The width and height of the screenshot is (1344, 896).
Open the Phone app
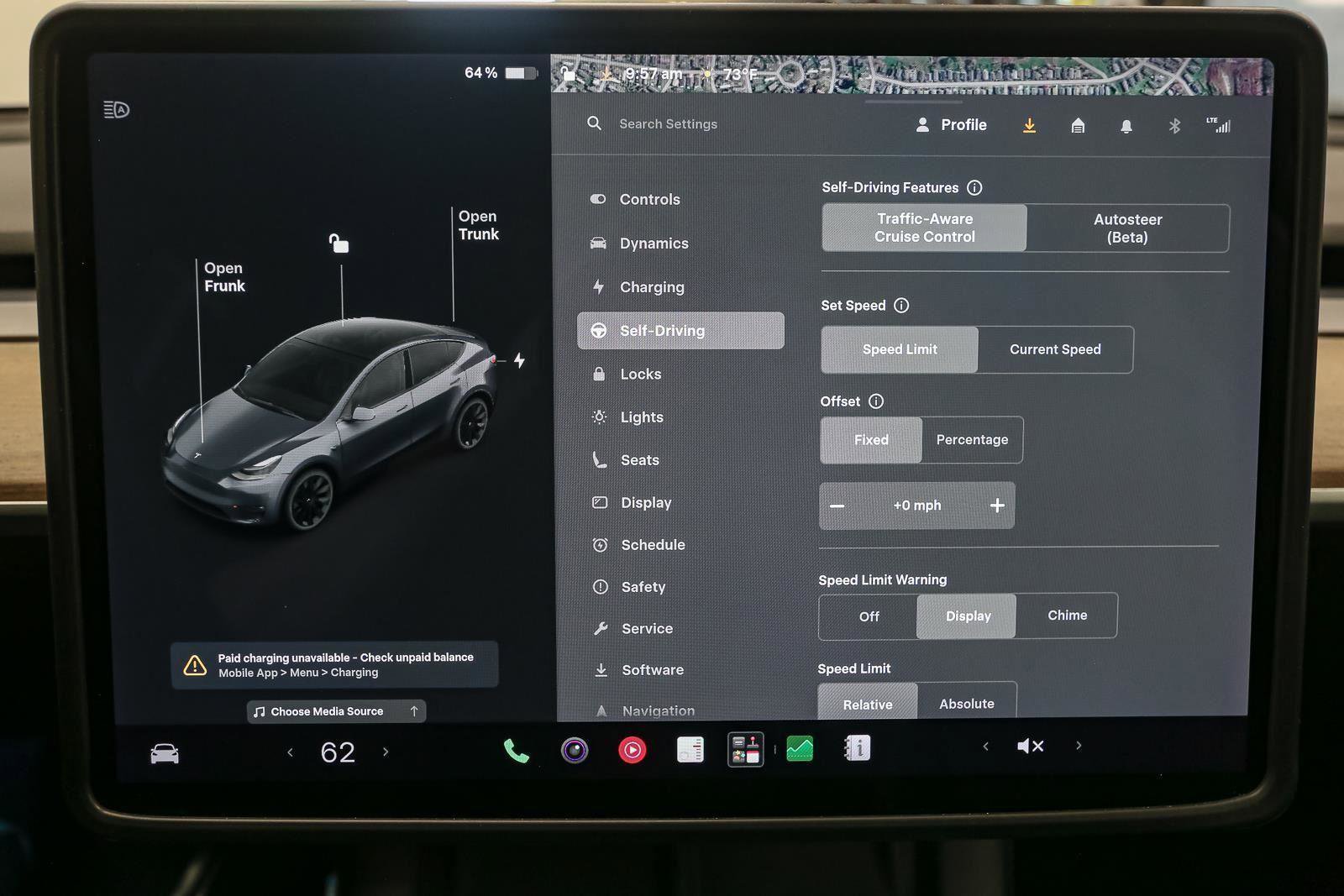(x=516, y=751)
